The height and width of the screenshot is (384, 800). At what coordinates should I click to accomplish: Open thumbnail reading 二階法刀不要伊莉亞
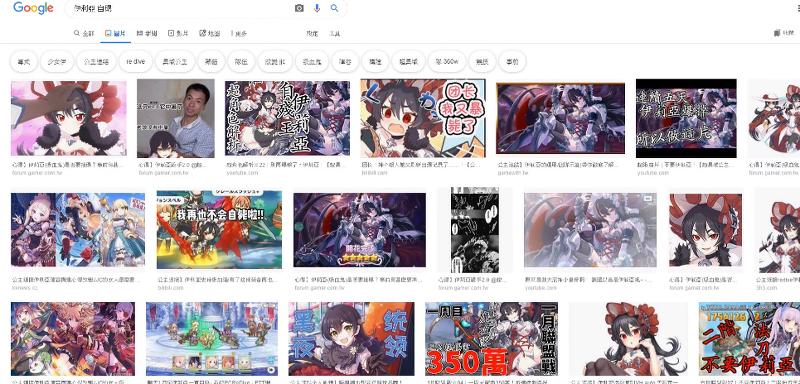(x=749, y=339)
